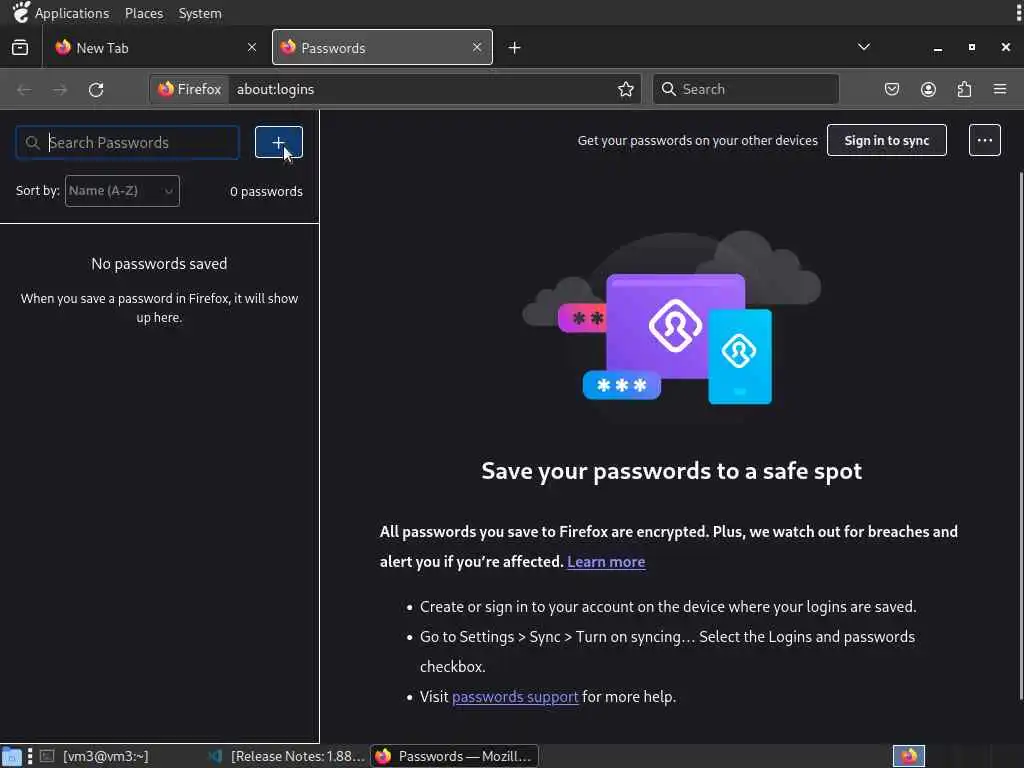Open the Firefox account icon
The image size is (1024, 768).
pos(928,89)
